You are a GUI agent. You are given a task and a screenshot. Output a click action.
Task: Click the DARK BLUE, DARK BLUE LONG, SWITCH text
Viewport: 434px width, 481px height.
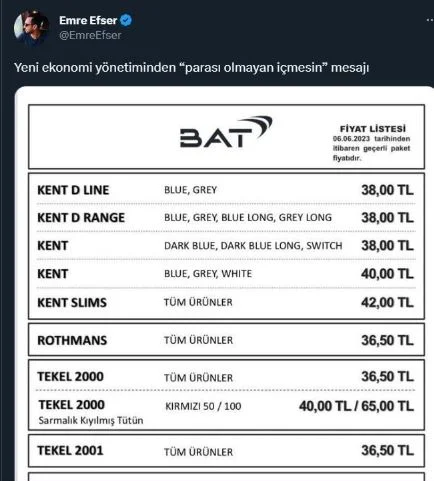[253, 246]
